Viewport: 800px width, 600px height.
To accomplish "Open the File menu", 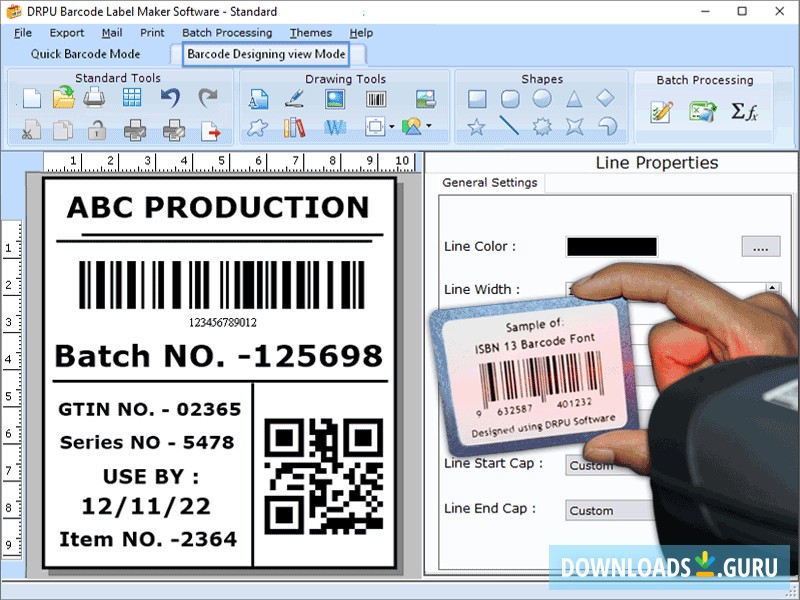I will point(22,33).
